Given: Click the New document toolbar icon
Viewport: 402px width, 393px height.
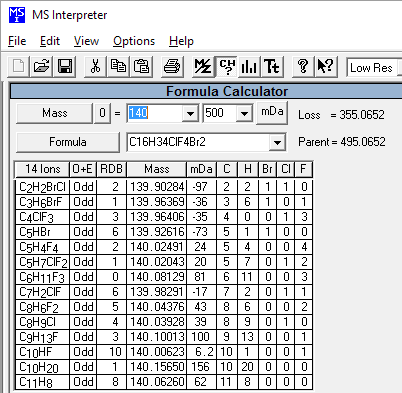Looking at the screenshot, I should [18, 66].
